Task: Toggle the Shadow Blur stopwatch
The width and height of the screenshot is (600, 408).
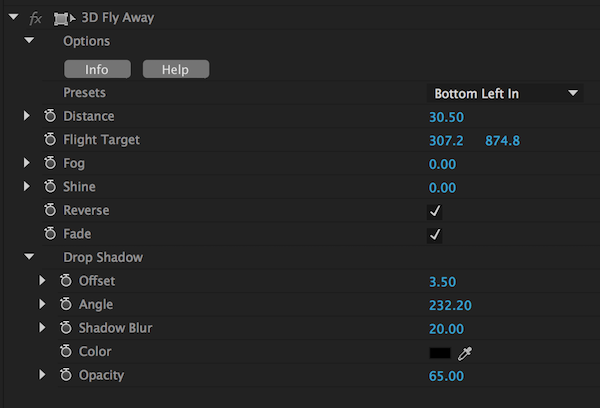Action: [x=66, y=329]
